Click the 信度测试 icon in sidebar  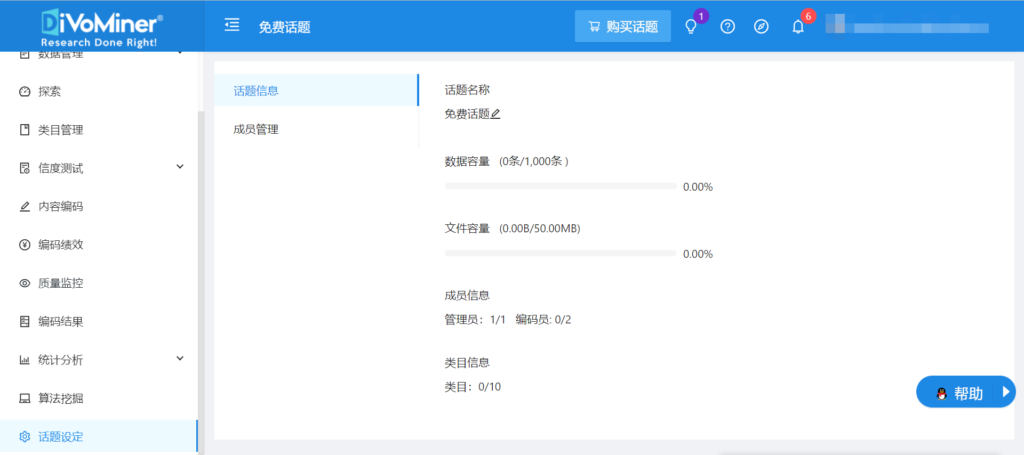pyautogui.click(x=25, y=168)
